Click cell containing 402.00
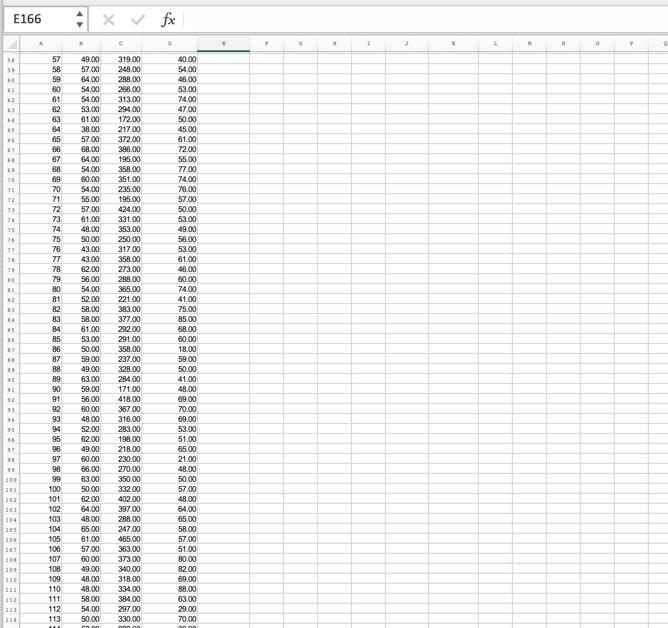668x628 pixels. pos(121,499)
